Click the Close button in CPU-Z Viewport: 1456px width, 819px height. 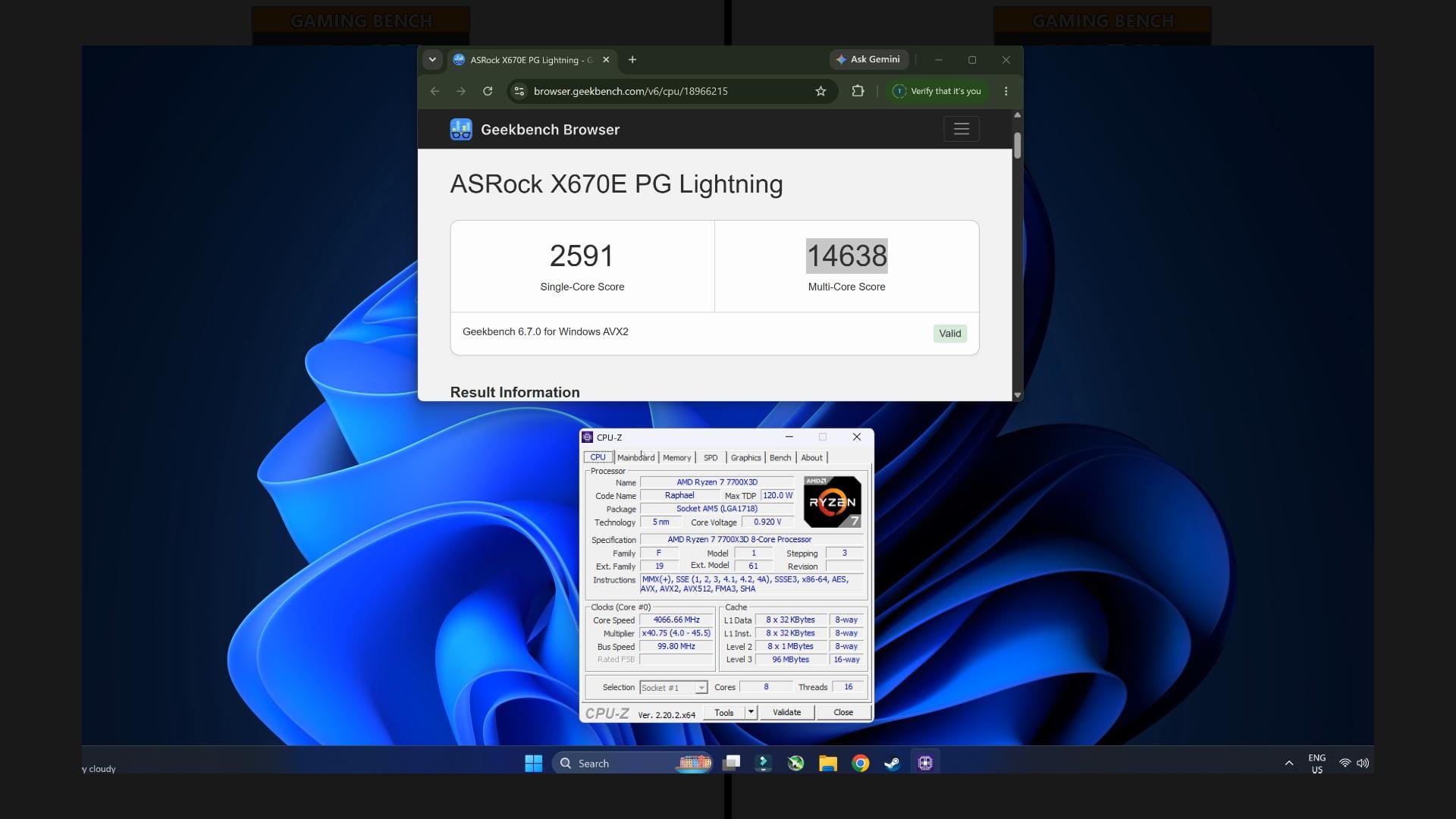point(843,713)
